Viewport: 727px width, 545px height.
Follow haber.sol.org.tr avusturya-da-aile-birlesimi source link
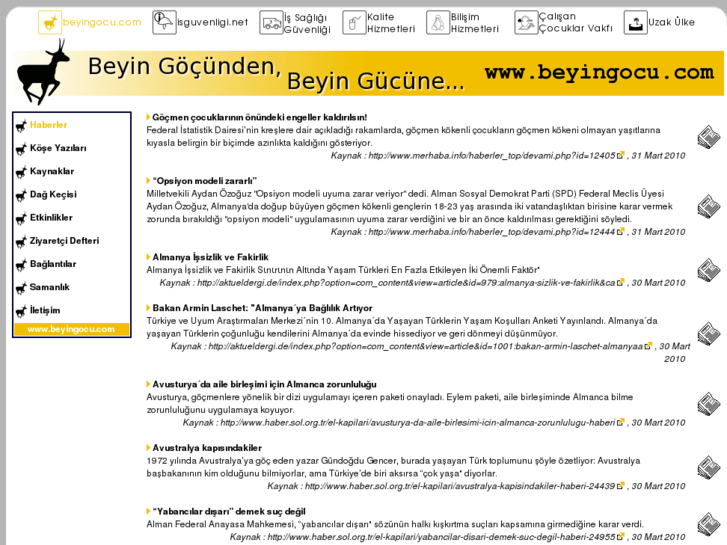[x=418, y=423]
